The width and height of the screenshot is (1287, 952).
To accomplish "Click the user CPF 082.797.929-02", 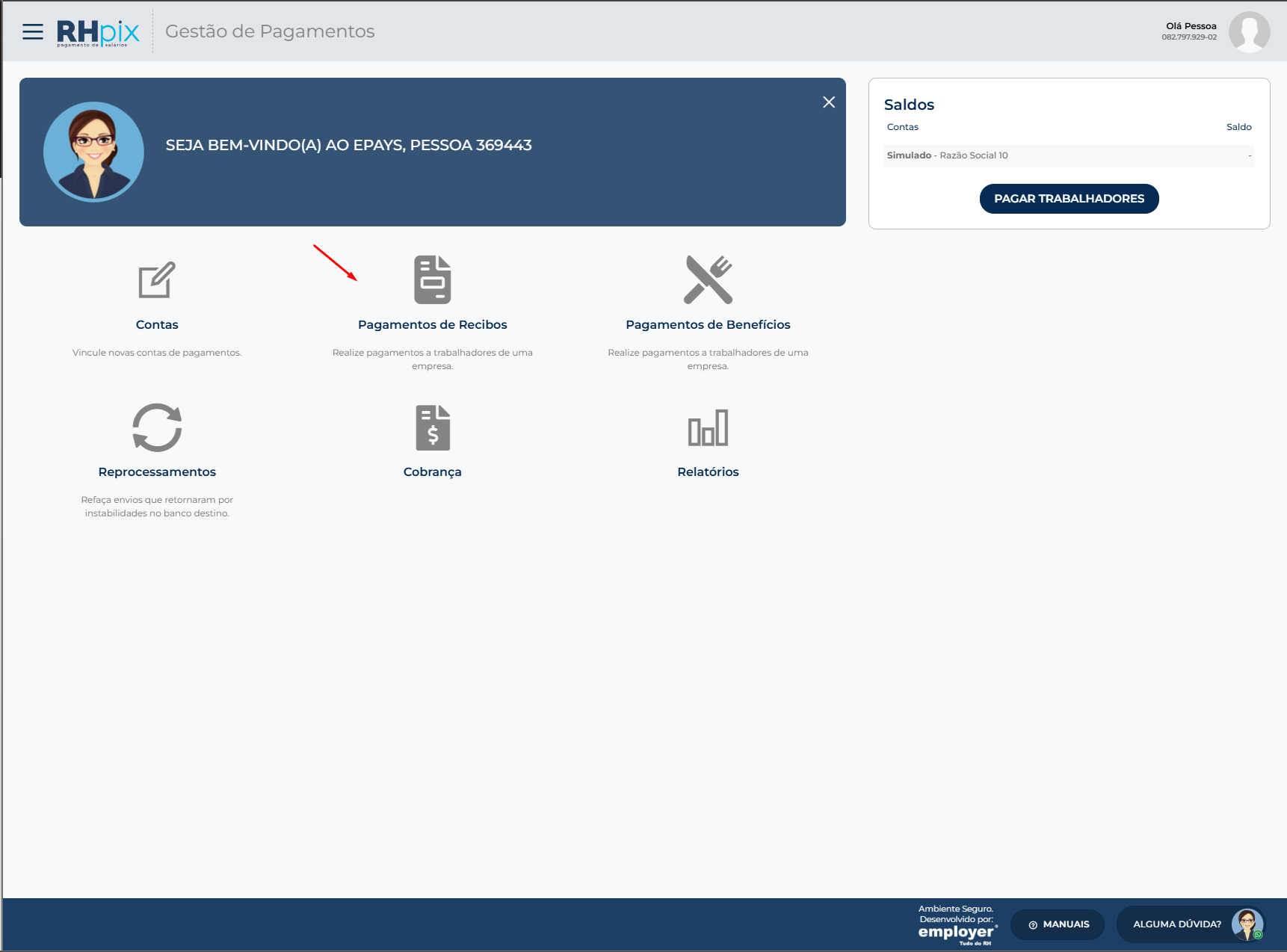I will [x=1189, y=37].
